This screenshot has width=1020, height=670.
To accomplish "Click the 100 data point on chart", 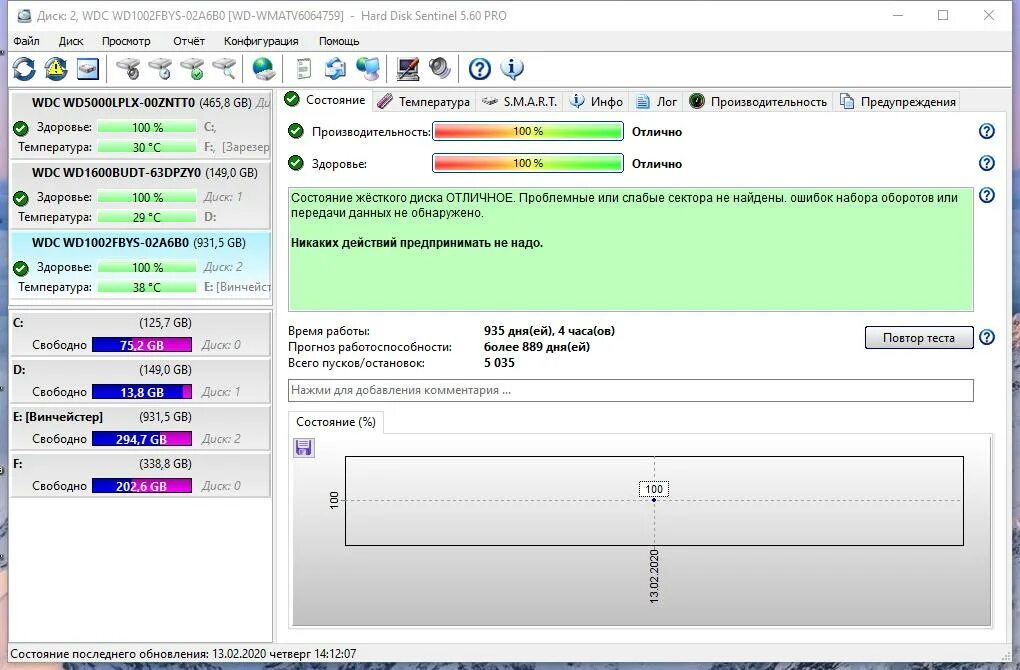I will (x=654, y=500).
